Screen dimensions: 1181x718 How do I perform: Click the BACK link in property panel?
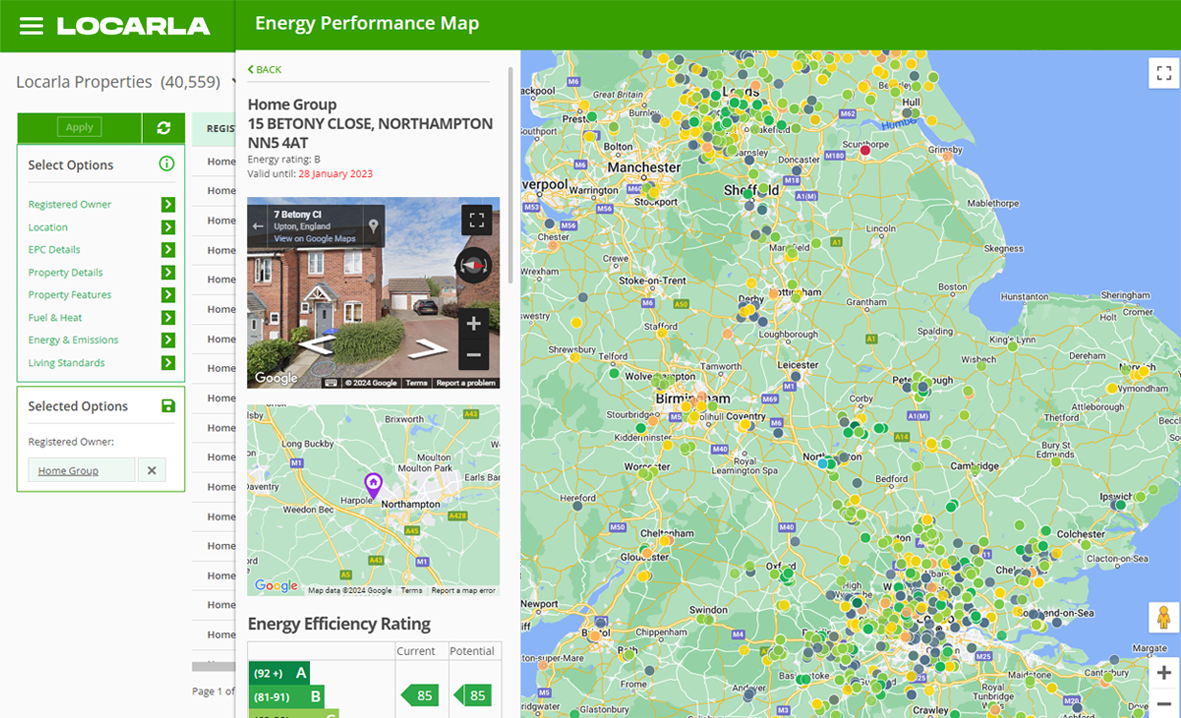point(264,69)
